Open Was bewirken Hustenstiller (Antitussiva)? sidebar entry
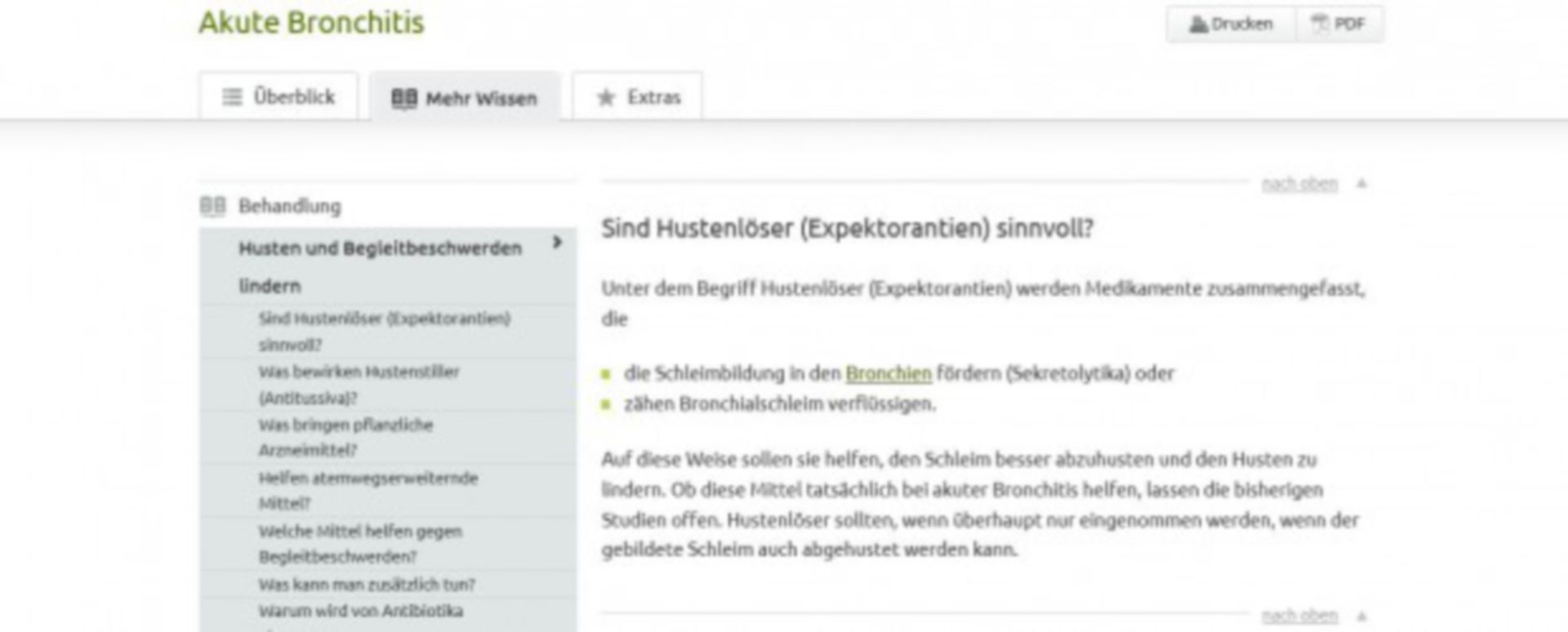Screen dimensions: 1568x632 point(359,384)
